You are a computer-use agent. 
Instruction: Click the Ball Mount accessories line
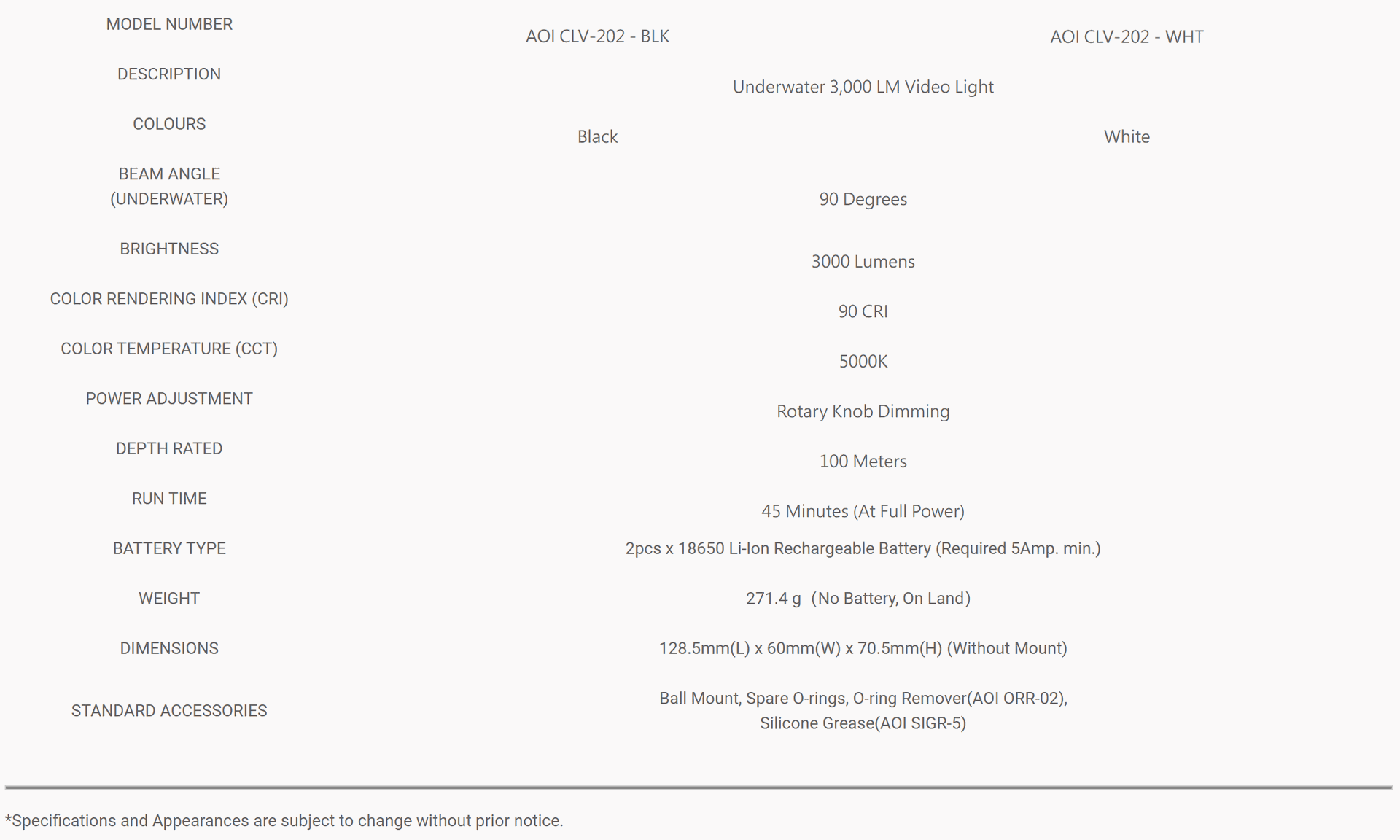863,698
